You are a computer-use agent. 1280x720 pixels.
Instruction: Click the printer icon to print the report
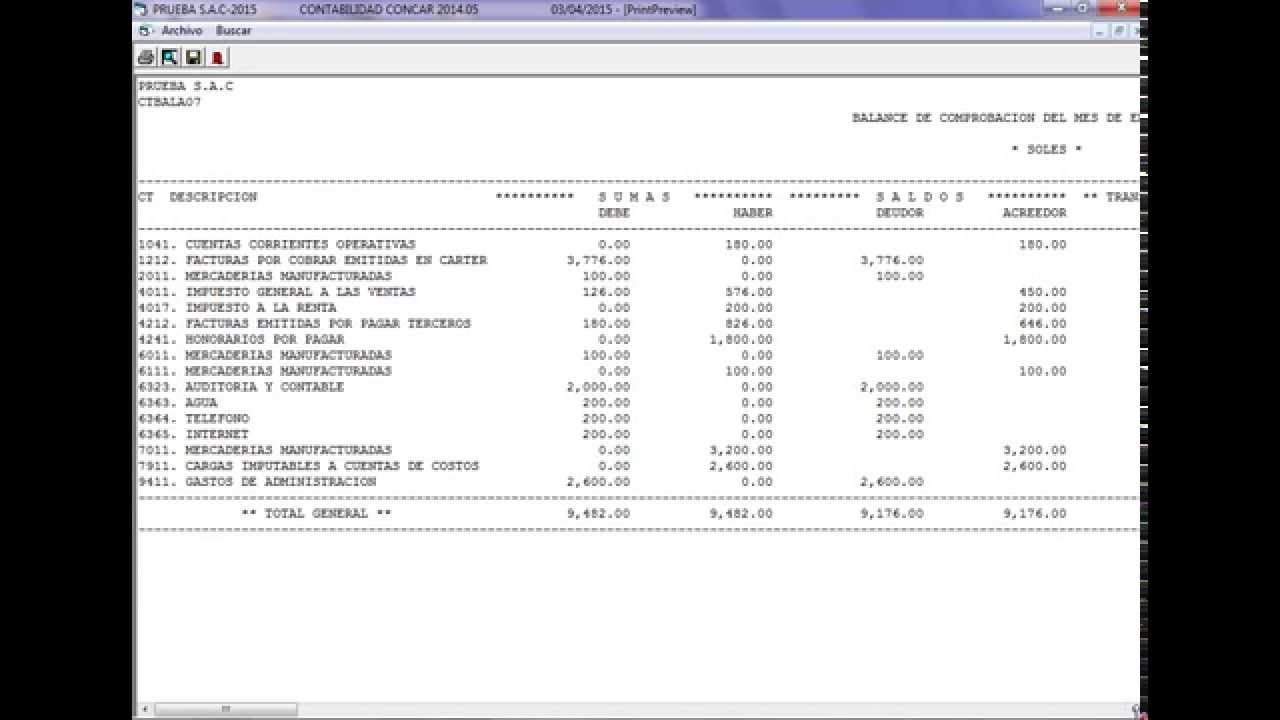click(146, 57)
